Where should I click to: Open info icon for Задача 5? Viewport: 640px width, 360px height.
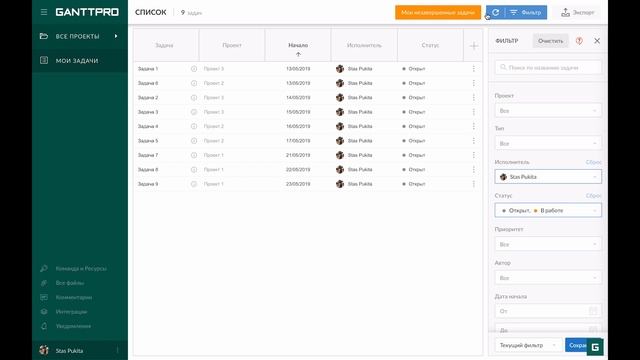[x=194, y=141]
